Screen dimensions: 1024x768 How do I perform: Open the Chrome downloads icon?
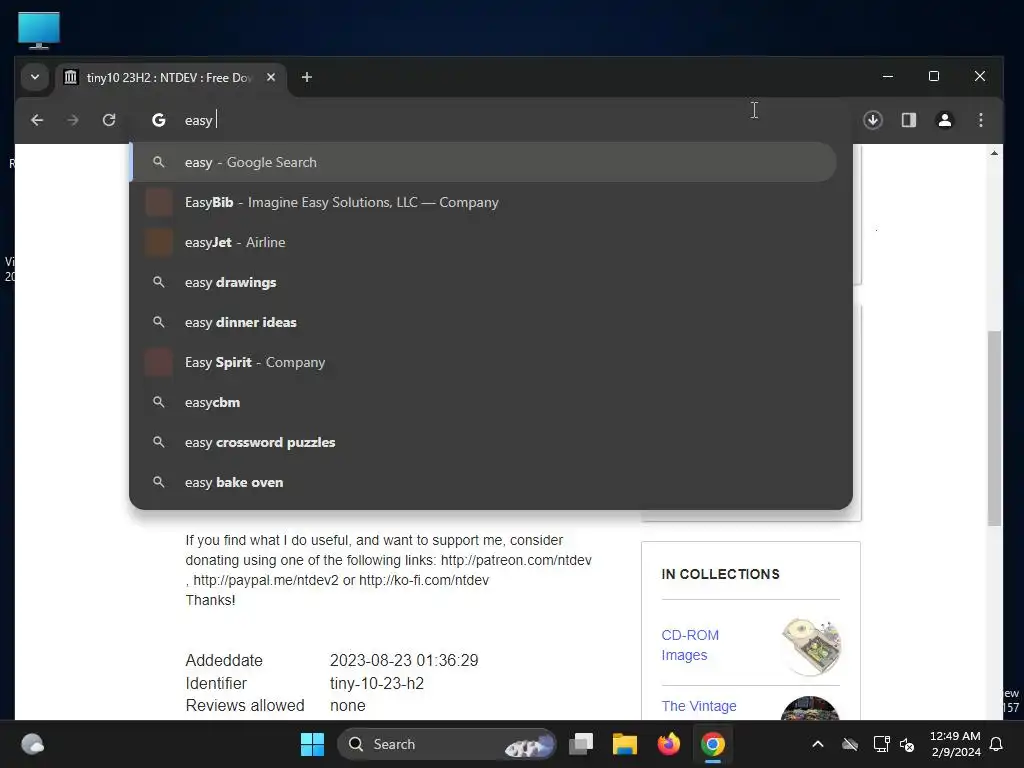pyautogui.click(x=872, y=120)
